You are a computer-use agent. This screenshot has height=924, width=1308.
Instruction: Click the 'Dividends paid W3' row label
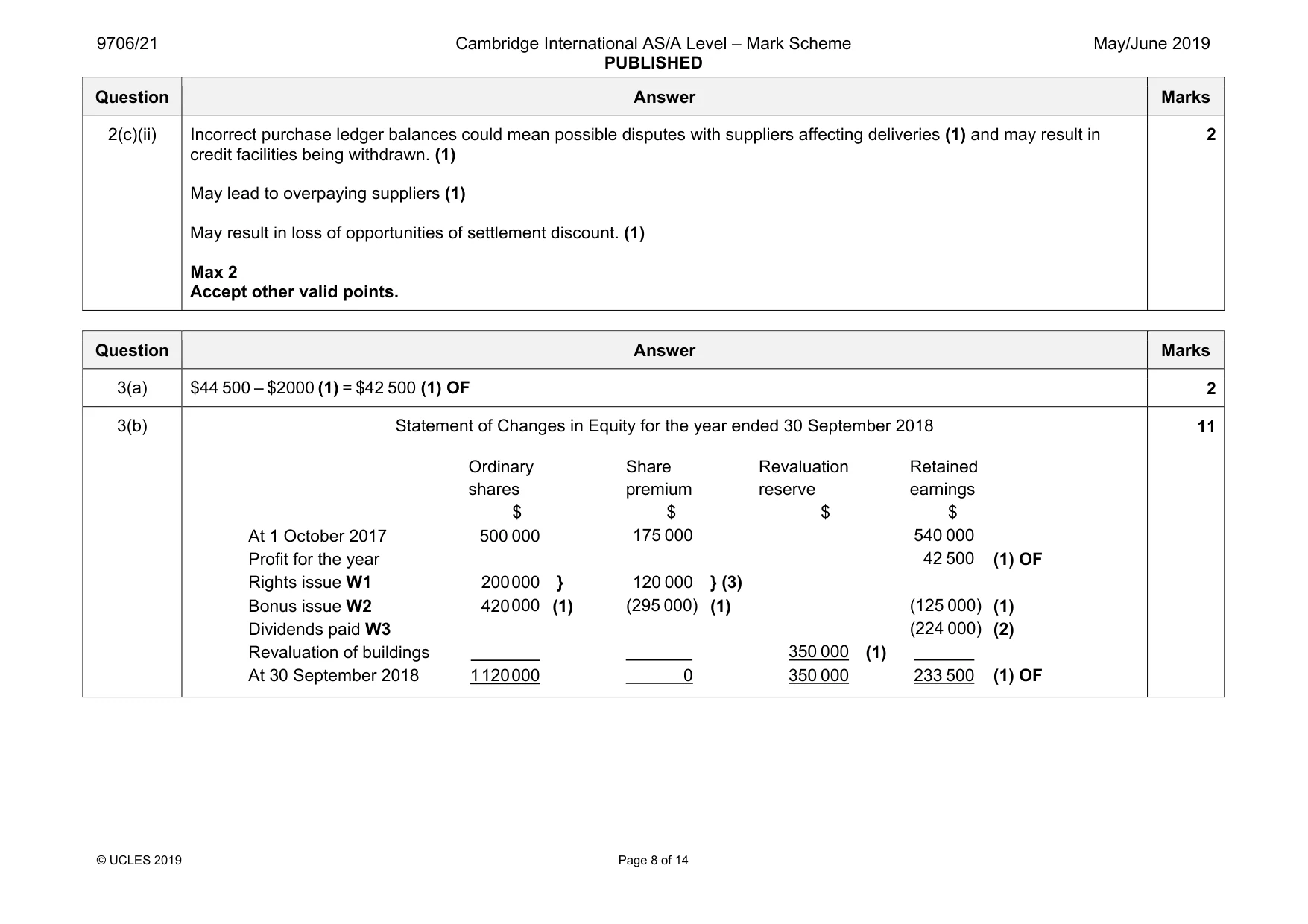point(319,629)
